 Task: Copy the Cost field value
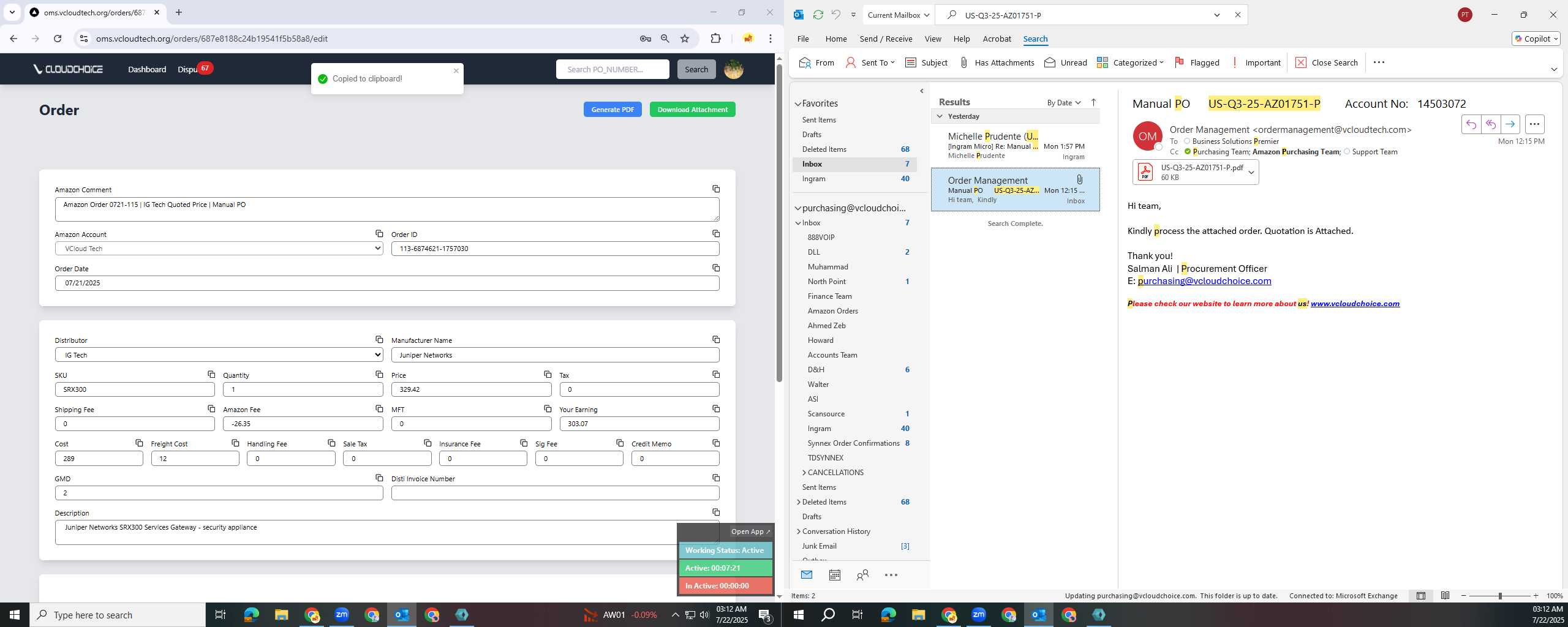139,443
